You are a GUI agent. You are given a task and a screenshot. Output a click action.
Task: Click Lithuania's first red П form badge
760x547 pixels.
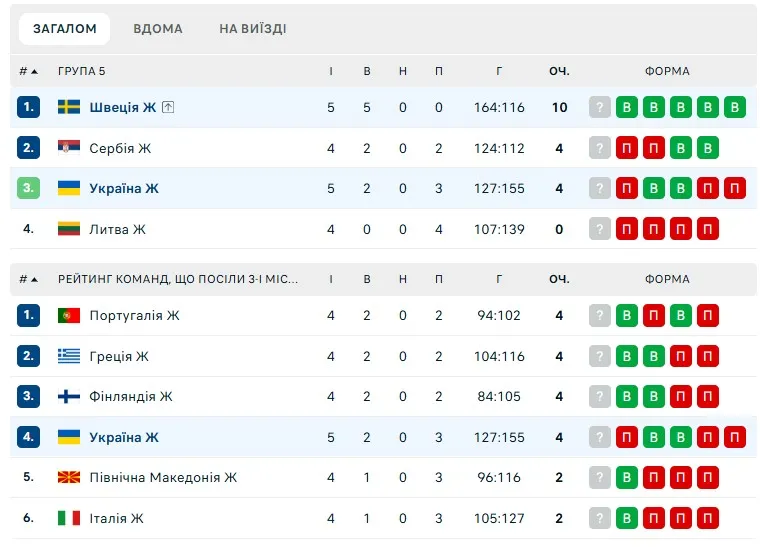click(627, 229)
